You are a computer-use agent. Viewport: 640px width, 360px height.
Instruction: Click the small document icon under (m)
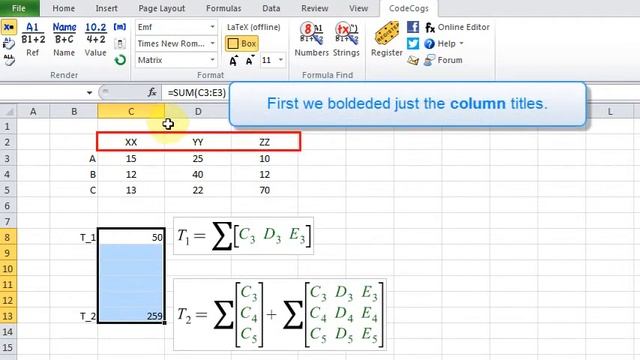pos(120,44)
